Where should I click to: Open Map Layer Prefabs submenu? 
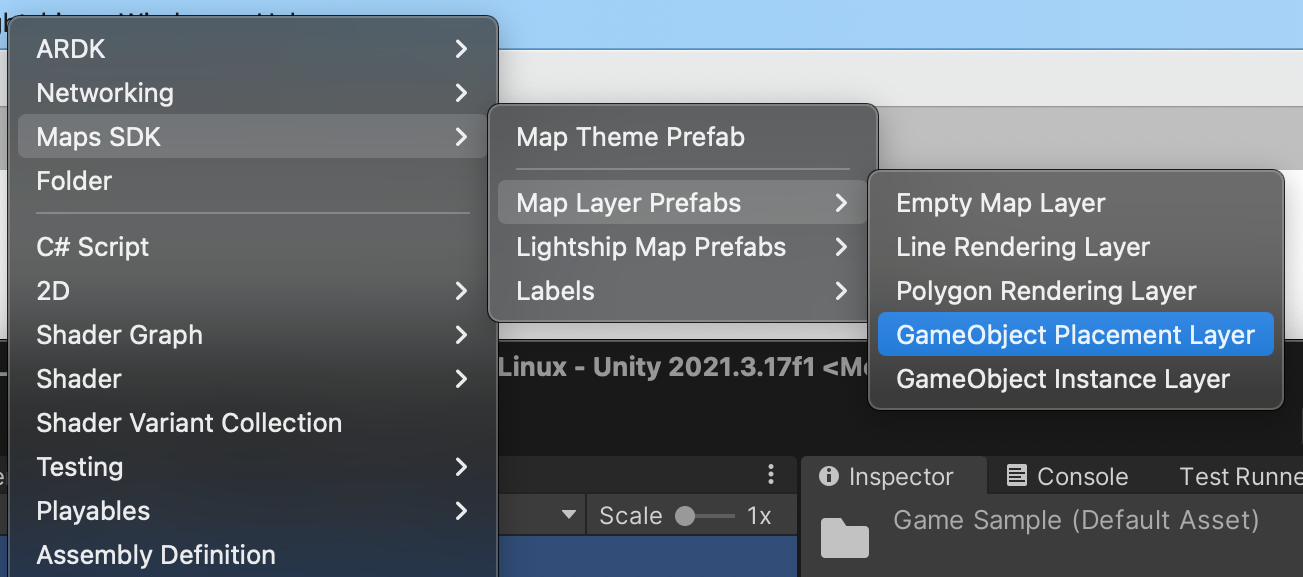pos(683,203)
